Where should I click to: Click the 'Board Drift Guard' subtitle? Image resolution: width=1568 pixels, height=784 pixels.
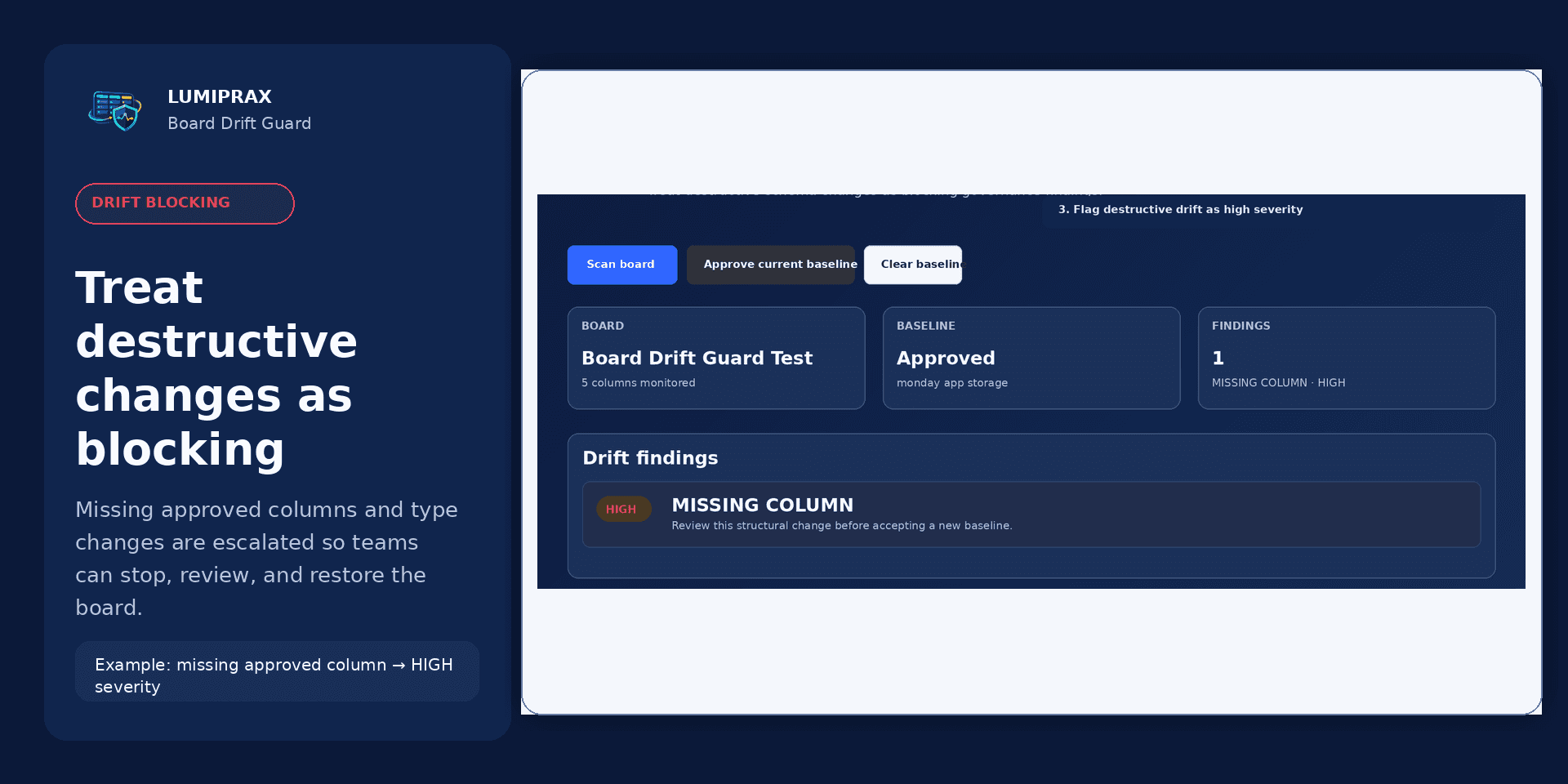(239, 123)
